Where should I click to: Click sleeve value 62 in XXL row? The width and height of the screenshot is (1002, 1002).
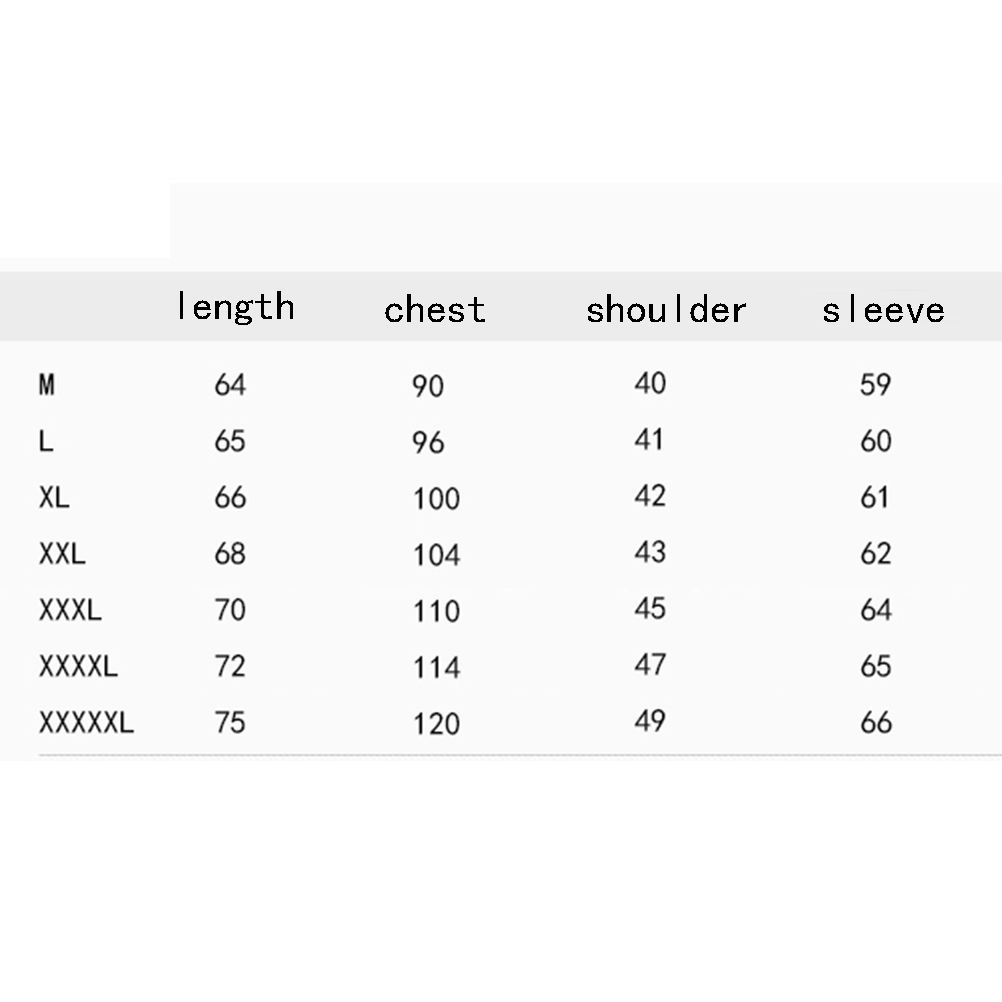point(875,553)
